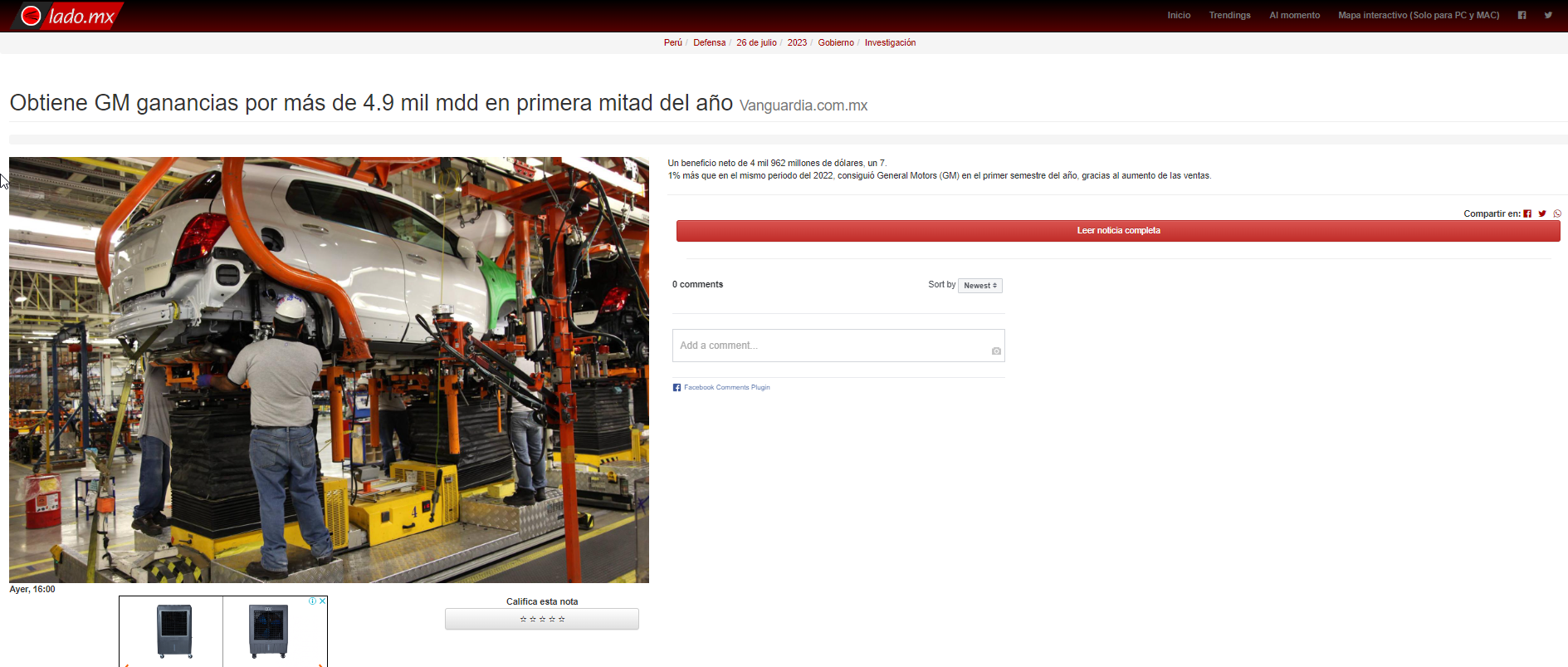Attach a photo using the camera icon

point(996,351)
